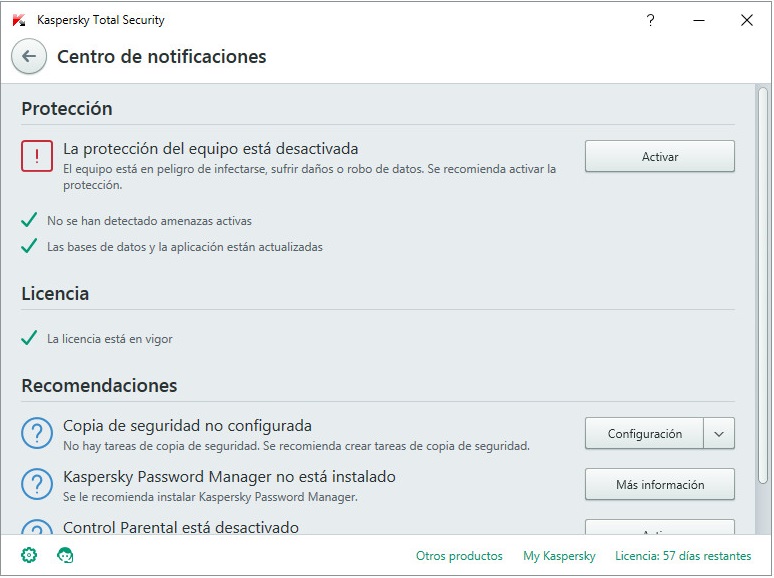Click the red protection warning icon
This screenshot has width=774, height=578.
[x=37, y=156]
